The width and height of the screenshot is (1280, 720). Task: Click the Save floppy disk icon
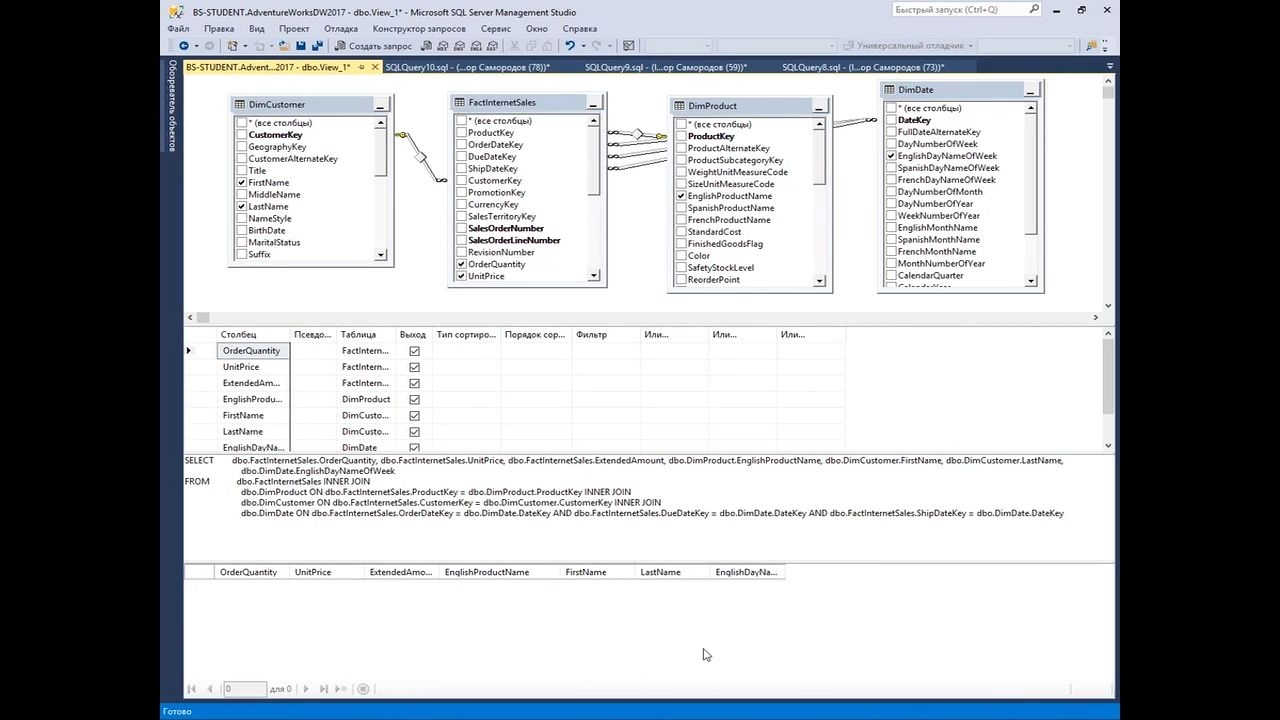[x=301, y=46]
